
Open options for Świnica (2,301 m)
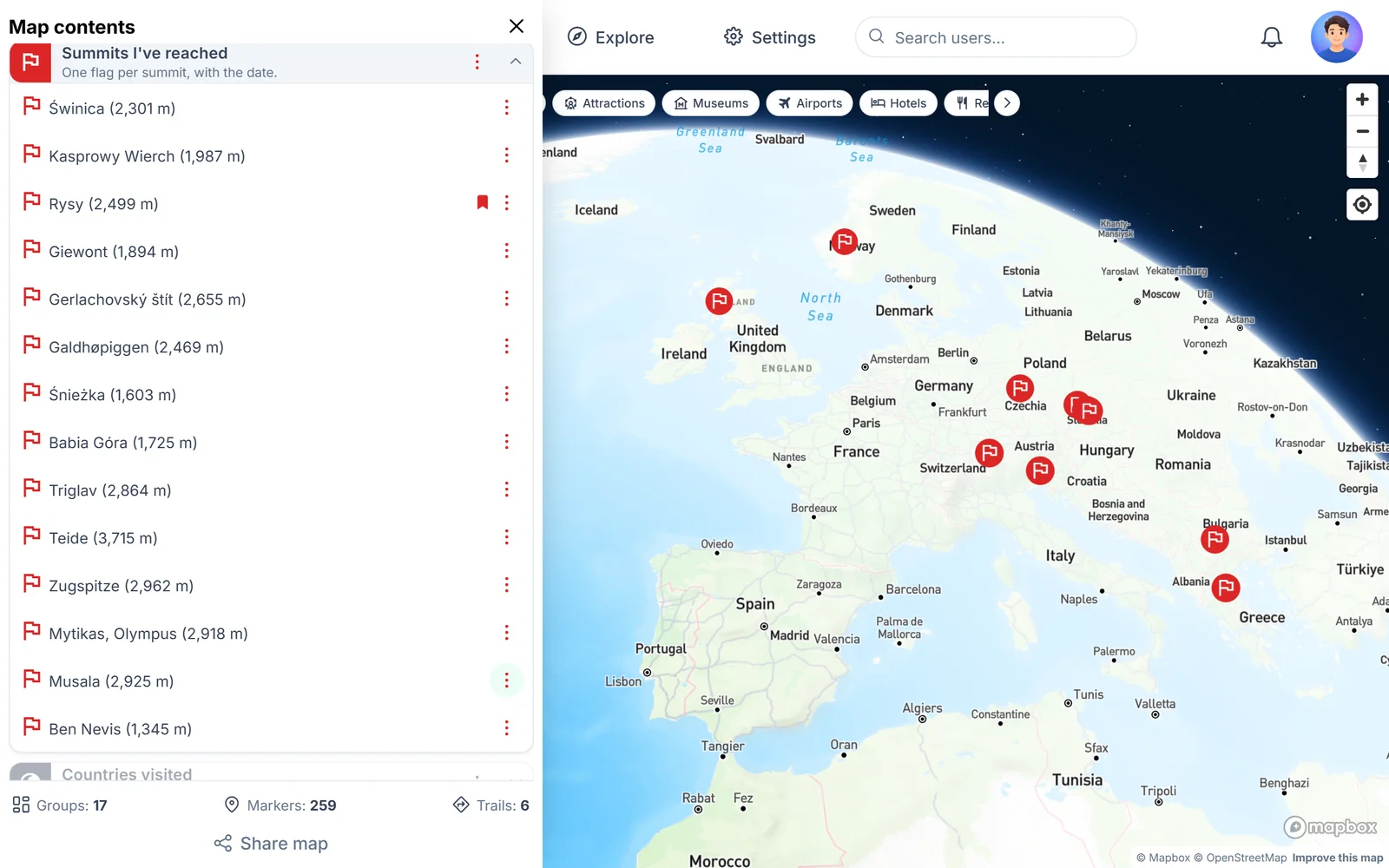507,108
